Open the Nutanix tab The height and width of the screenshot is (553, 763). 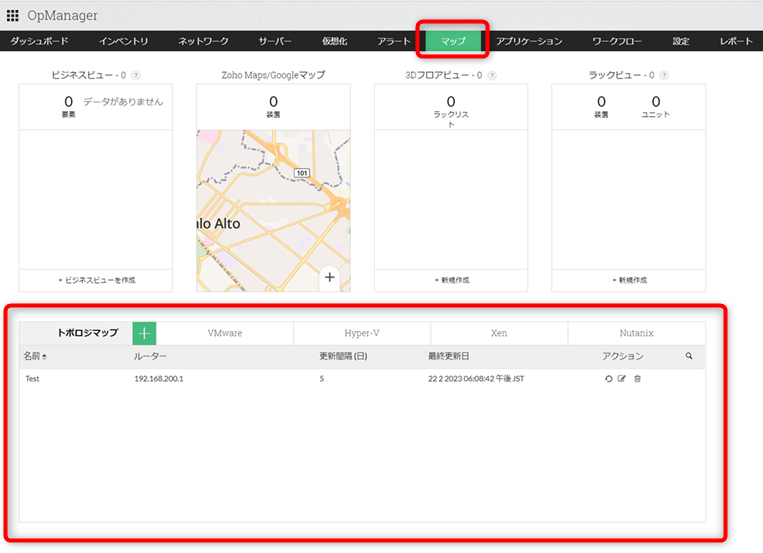tap(636, 333)
